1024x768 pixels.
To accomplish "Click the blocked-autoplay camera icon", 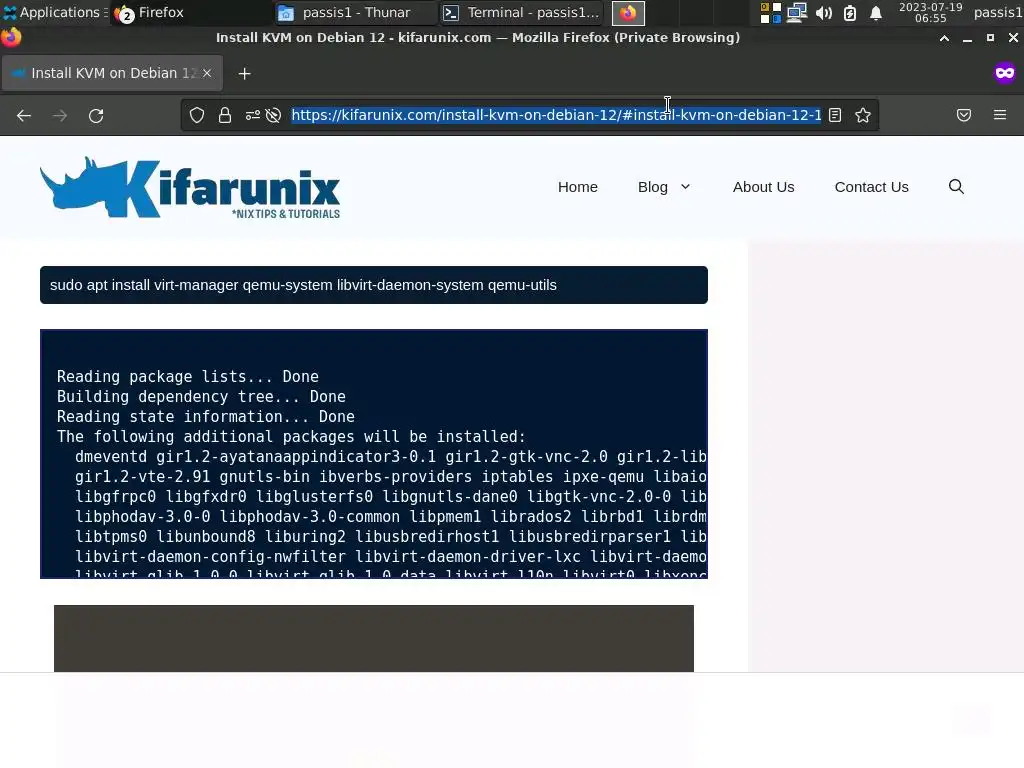I will click(274, 116).
